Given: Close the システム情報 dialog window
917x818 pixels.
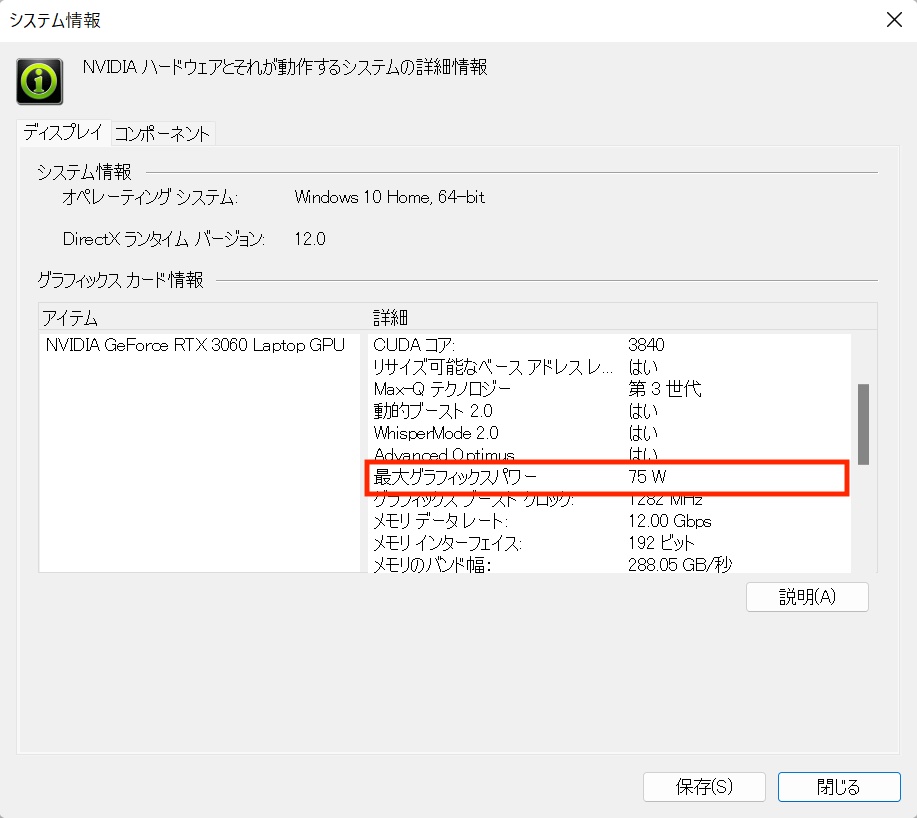Looking at the screenshot, I should pyautogui.click(x=894, y=20).
